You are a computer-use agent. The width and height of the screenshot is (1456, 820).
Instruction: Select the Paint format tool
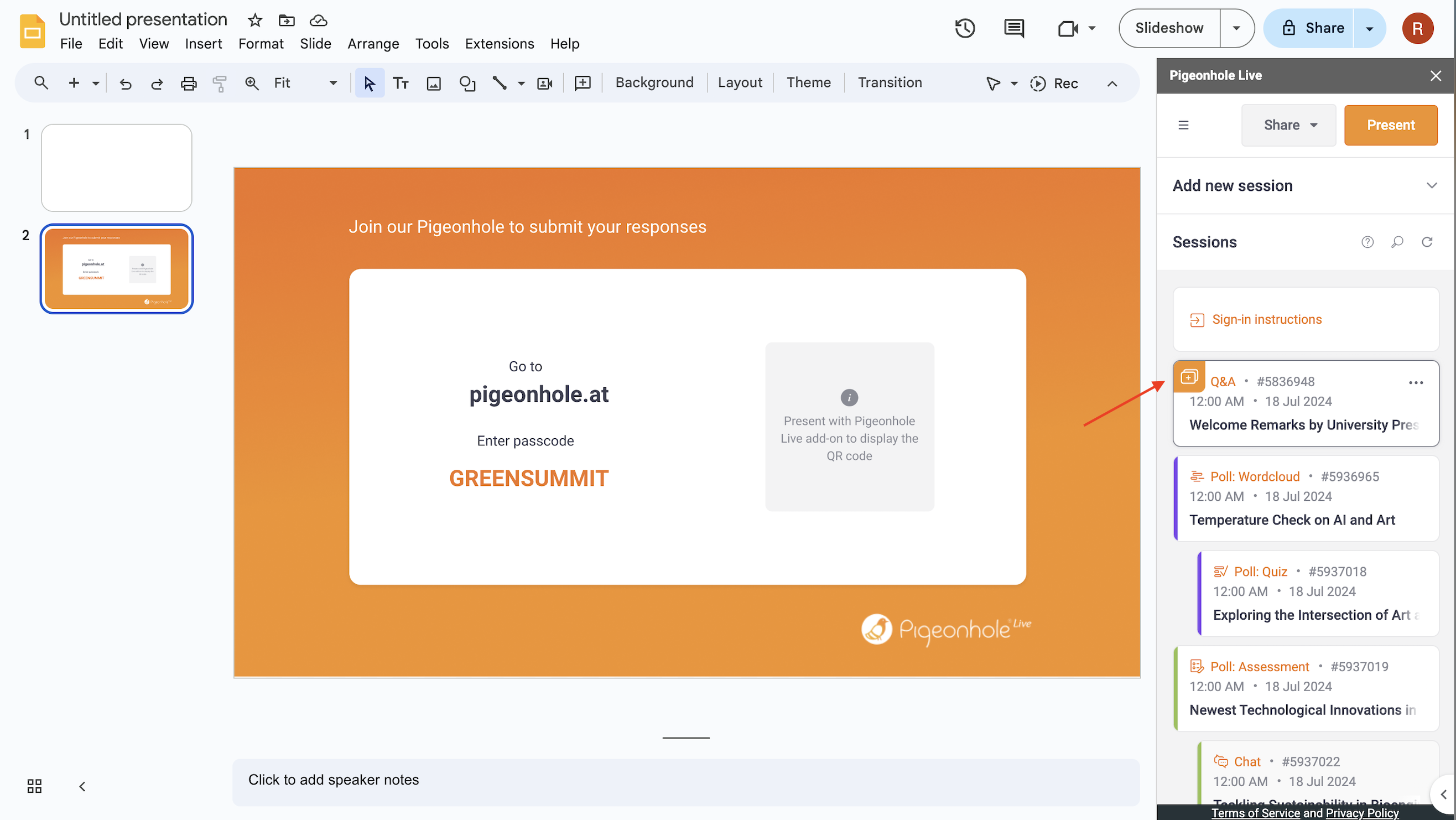pyautogui.click(x=219, y=84)
